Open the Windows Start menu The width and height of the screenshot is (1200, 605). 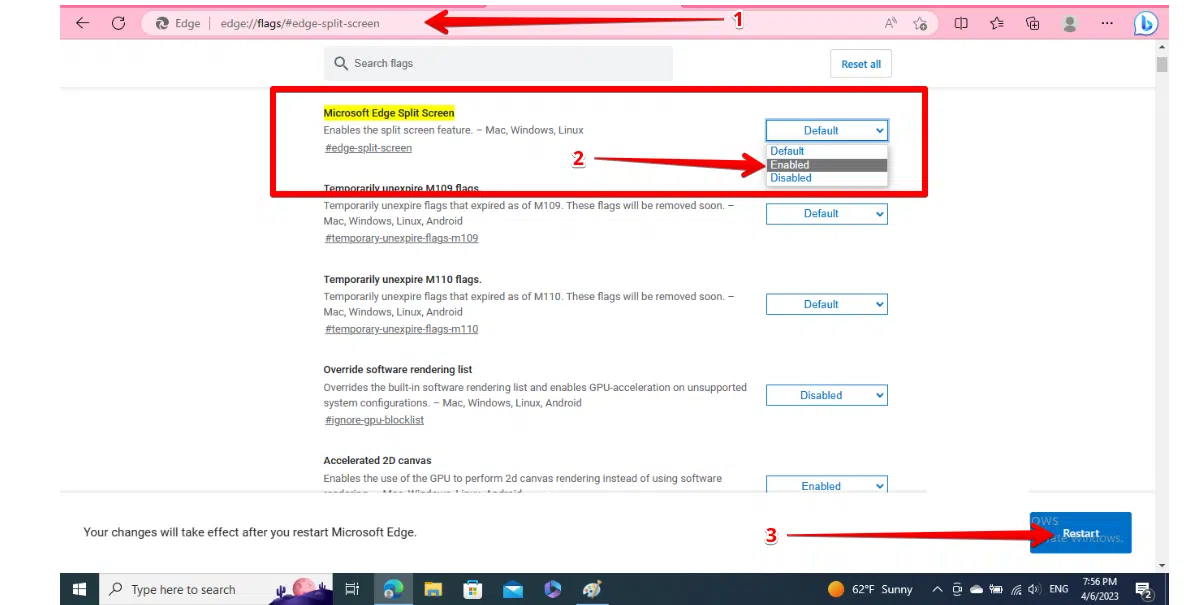click(x=79, y=589)
